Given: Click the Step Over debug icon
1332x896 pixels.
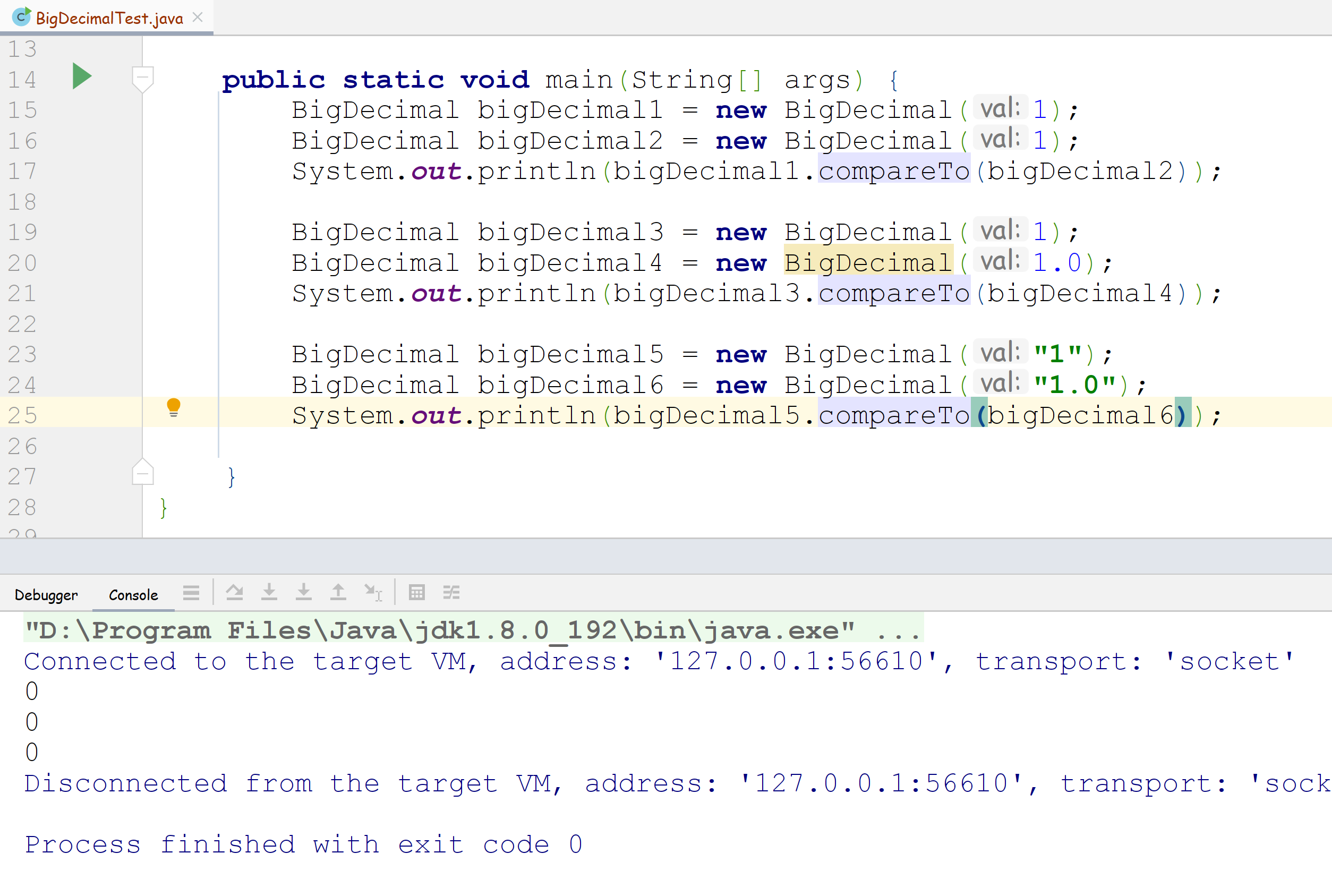Looking at the screenshot, I should pos(234,593).
